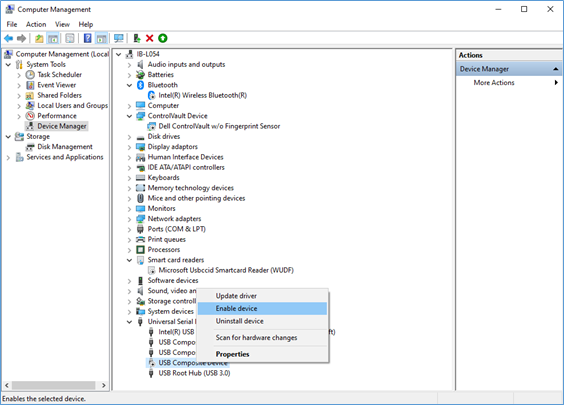Click the Disk drives category icon
Screen dimensions: 564x405
(140, 137)
